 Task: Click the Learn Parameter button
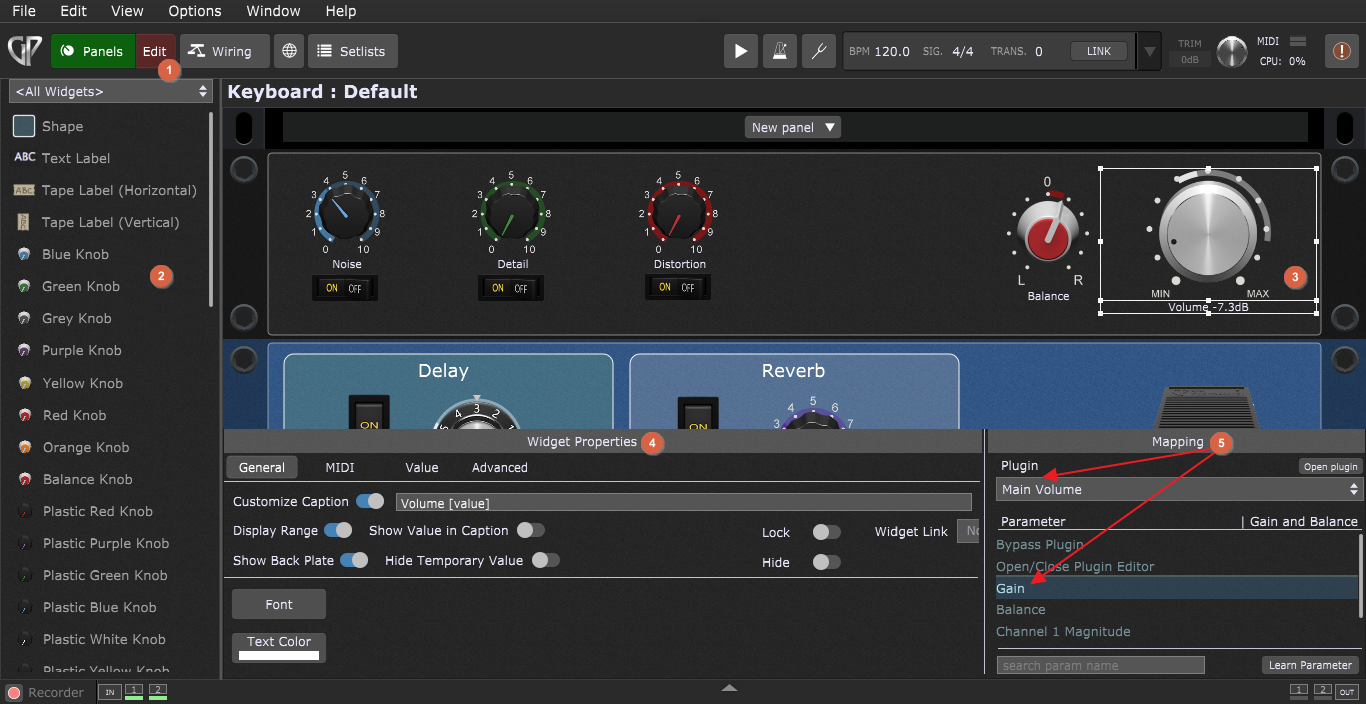(x=1310, y=665)
